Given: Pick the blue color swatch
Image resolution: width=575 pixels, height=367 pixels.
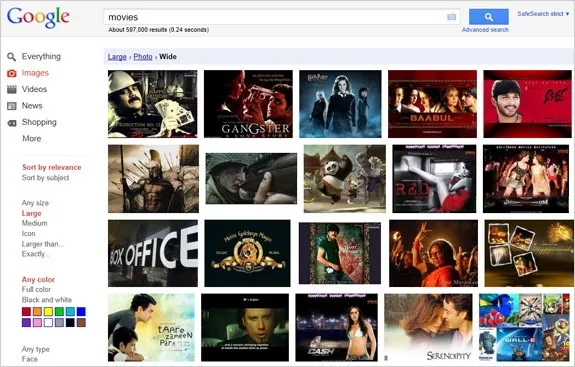Looking at the screenshot, I should pos(81,312).
